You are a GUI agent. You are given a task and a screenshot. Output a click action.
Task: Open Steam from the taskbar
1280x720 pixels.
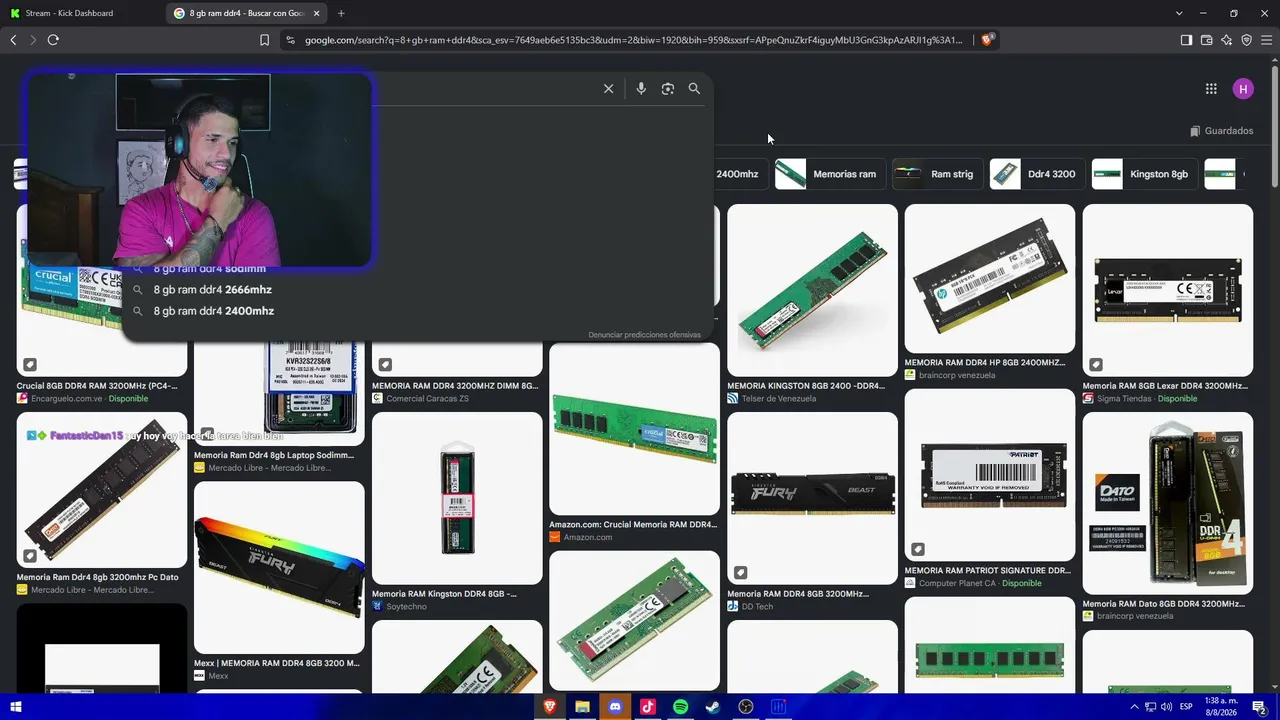coord(713,707)
